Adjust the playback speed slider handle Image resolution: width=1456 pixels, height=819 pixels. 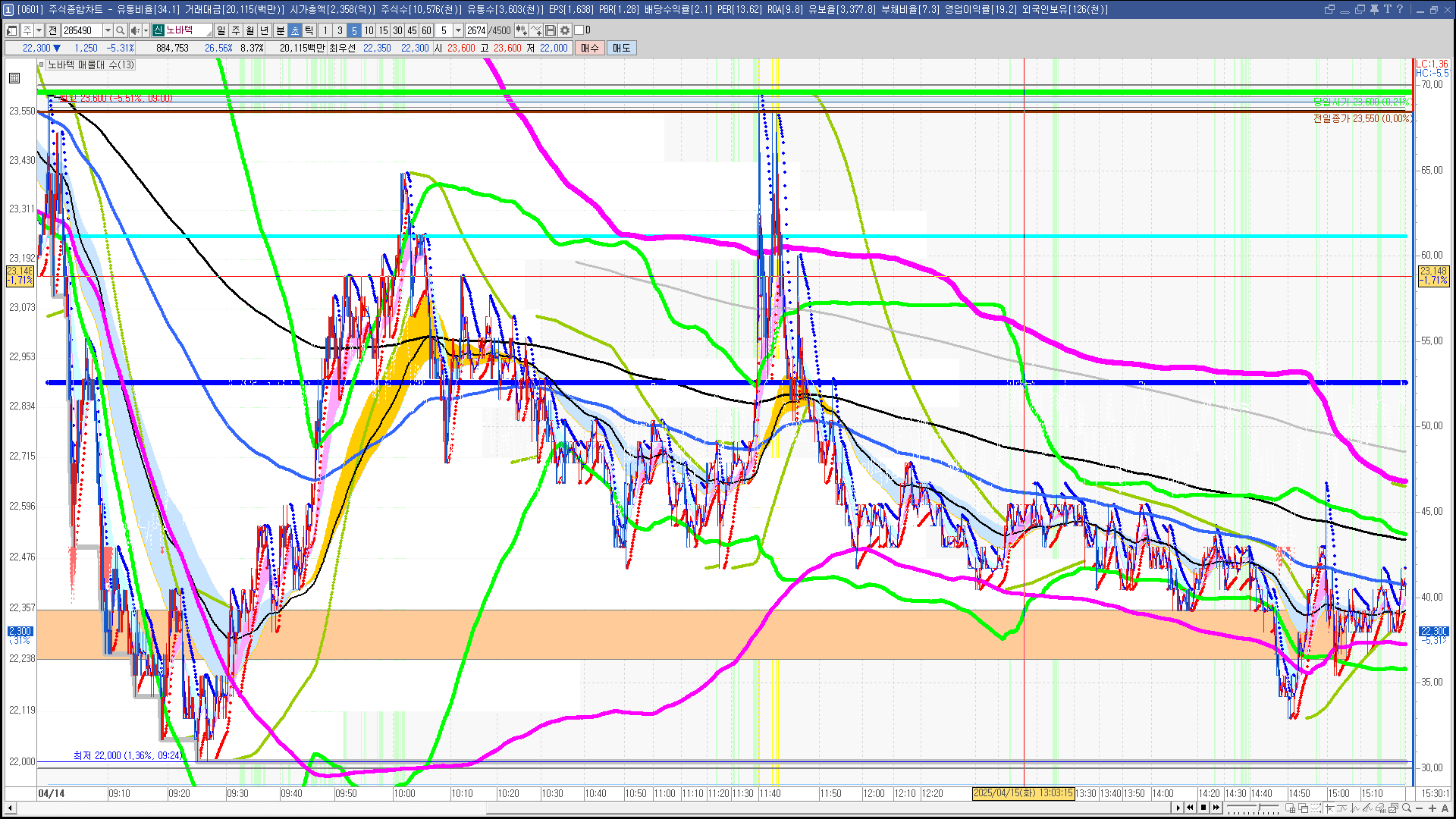(1259, 807)
